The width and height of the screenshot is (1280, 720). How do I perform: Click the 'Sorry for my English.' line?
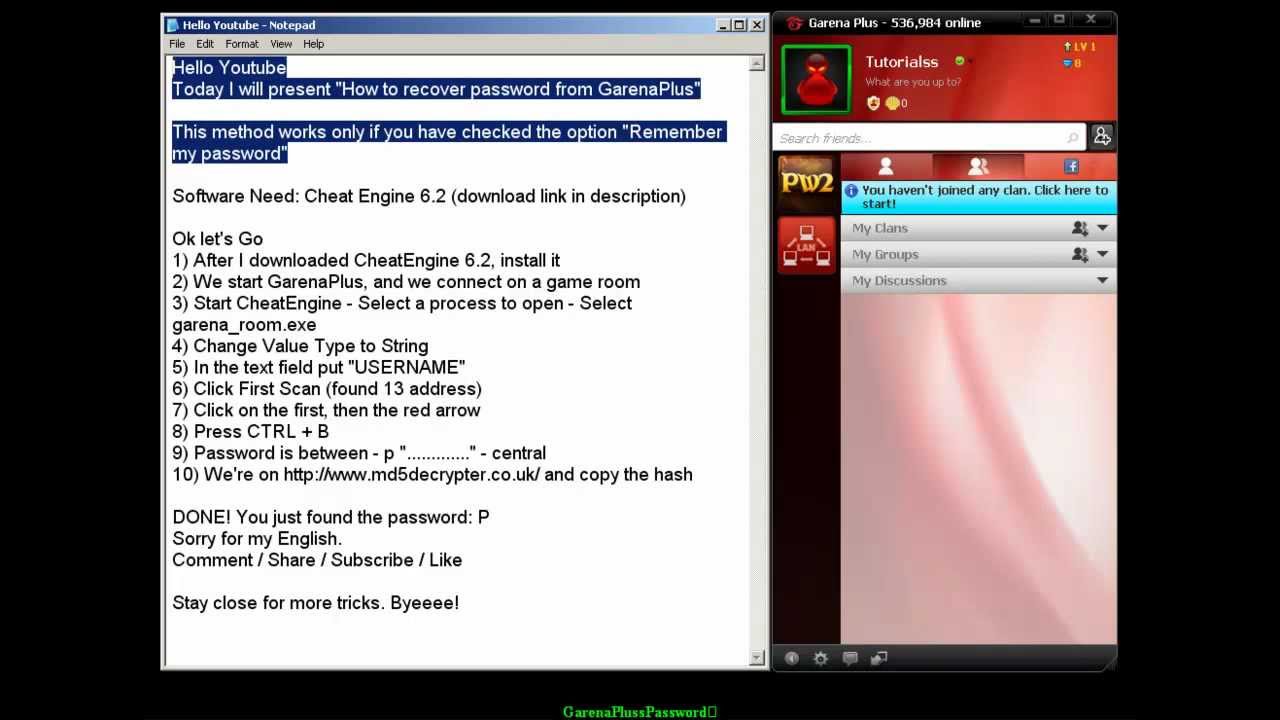coord(257,539)
